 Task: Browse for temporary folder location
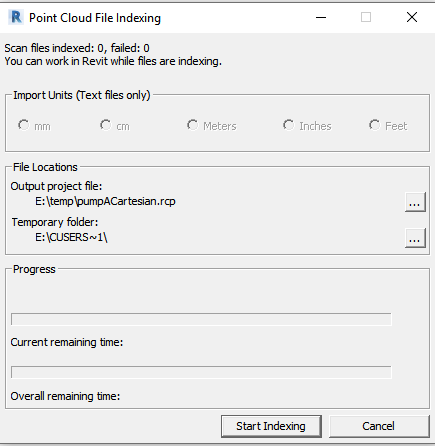coord(415,238)
